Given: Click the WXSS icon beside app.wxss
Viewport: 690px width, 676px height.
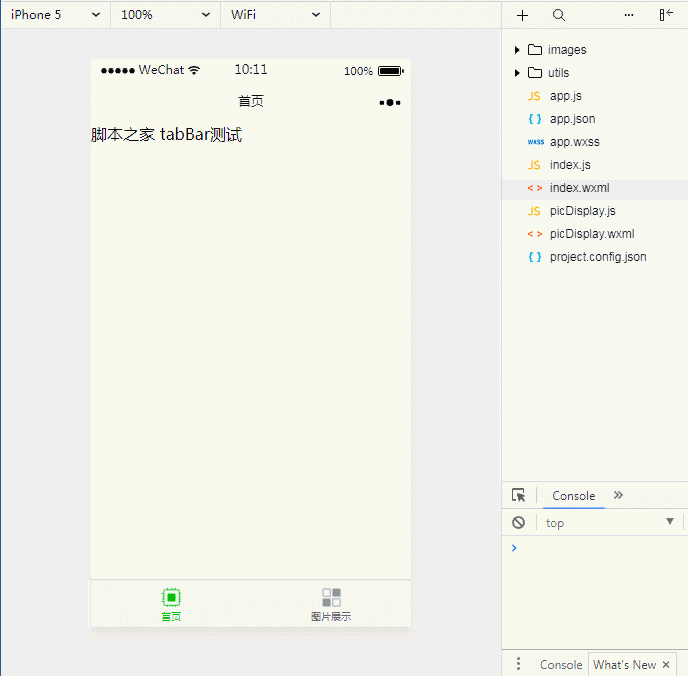Looking at the screenshot, I should pos(536,142).
